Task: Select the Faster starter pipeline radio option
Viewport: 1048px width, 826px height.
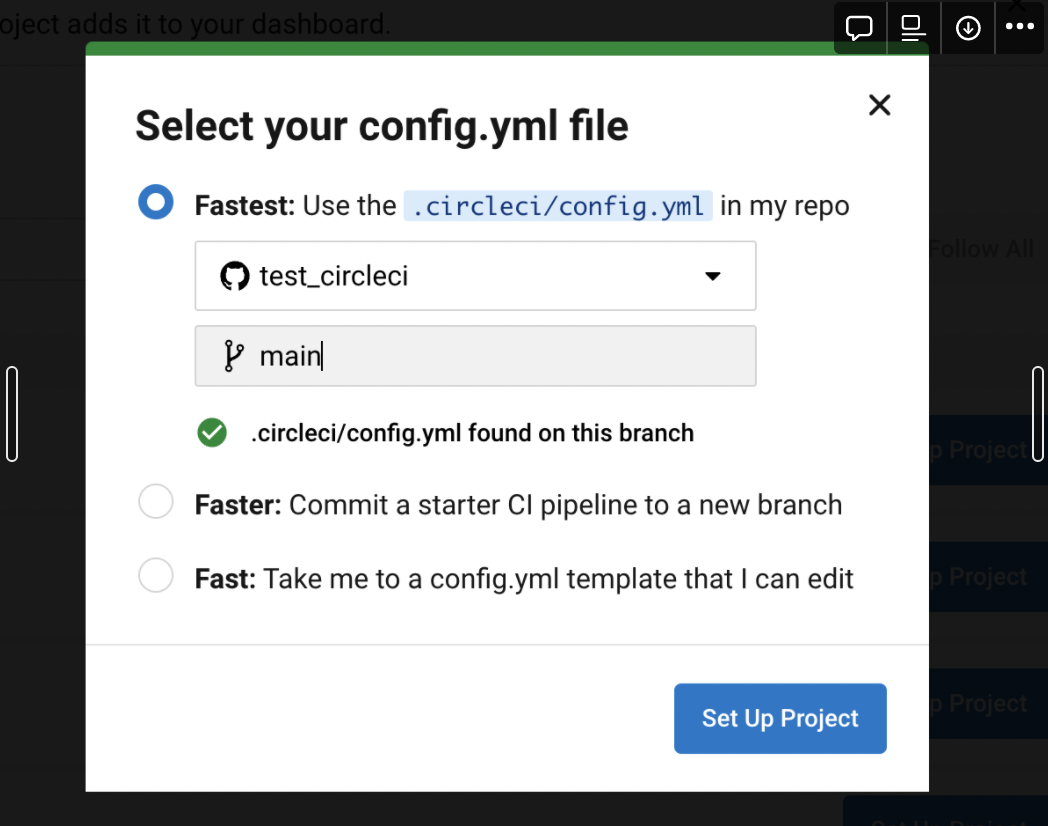Action: pyautogui.click(x=156, y=502)
